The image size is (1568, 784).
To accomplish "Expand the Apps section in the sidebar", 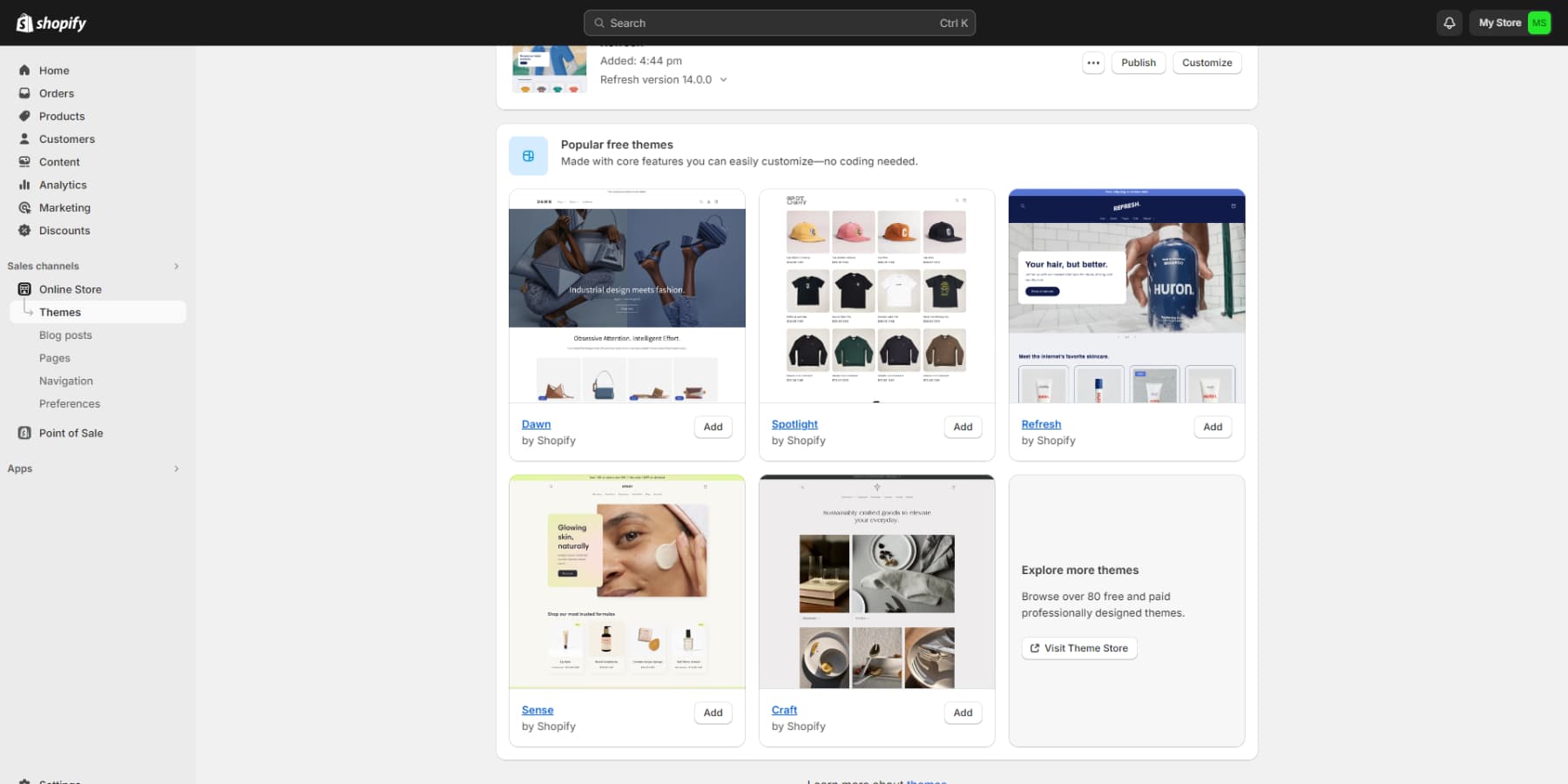I will 176,469.
